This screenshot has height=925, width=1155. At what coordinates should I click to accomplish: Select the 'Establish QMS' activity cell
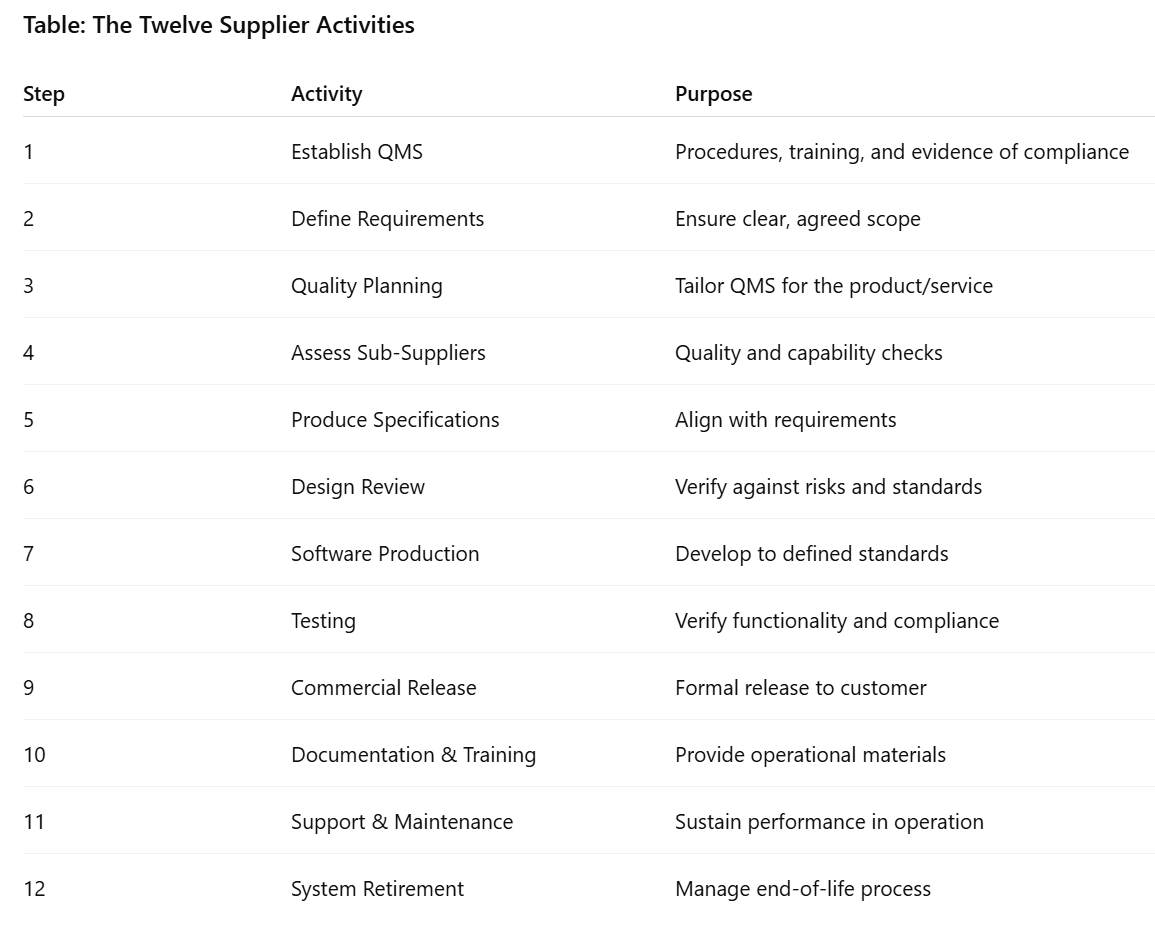pyautogui.click(x=356, y=152)
